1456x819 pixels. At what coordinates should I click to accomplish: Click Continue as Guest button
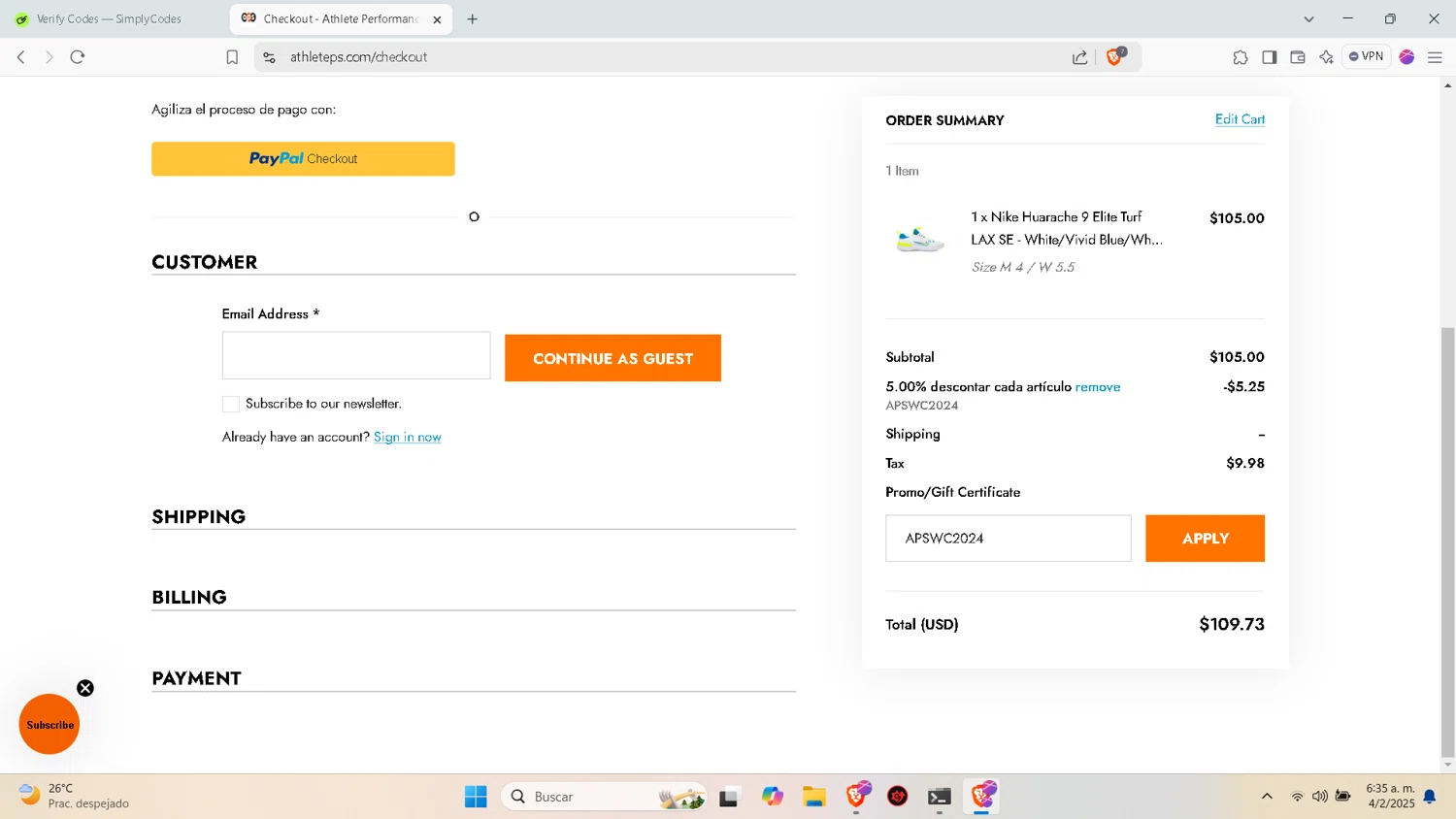[x=612, y=358]
